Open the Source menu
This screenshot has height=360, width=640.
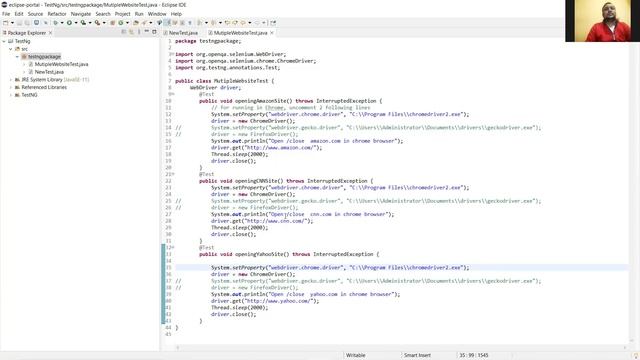tap(35, 14)
